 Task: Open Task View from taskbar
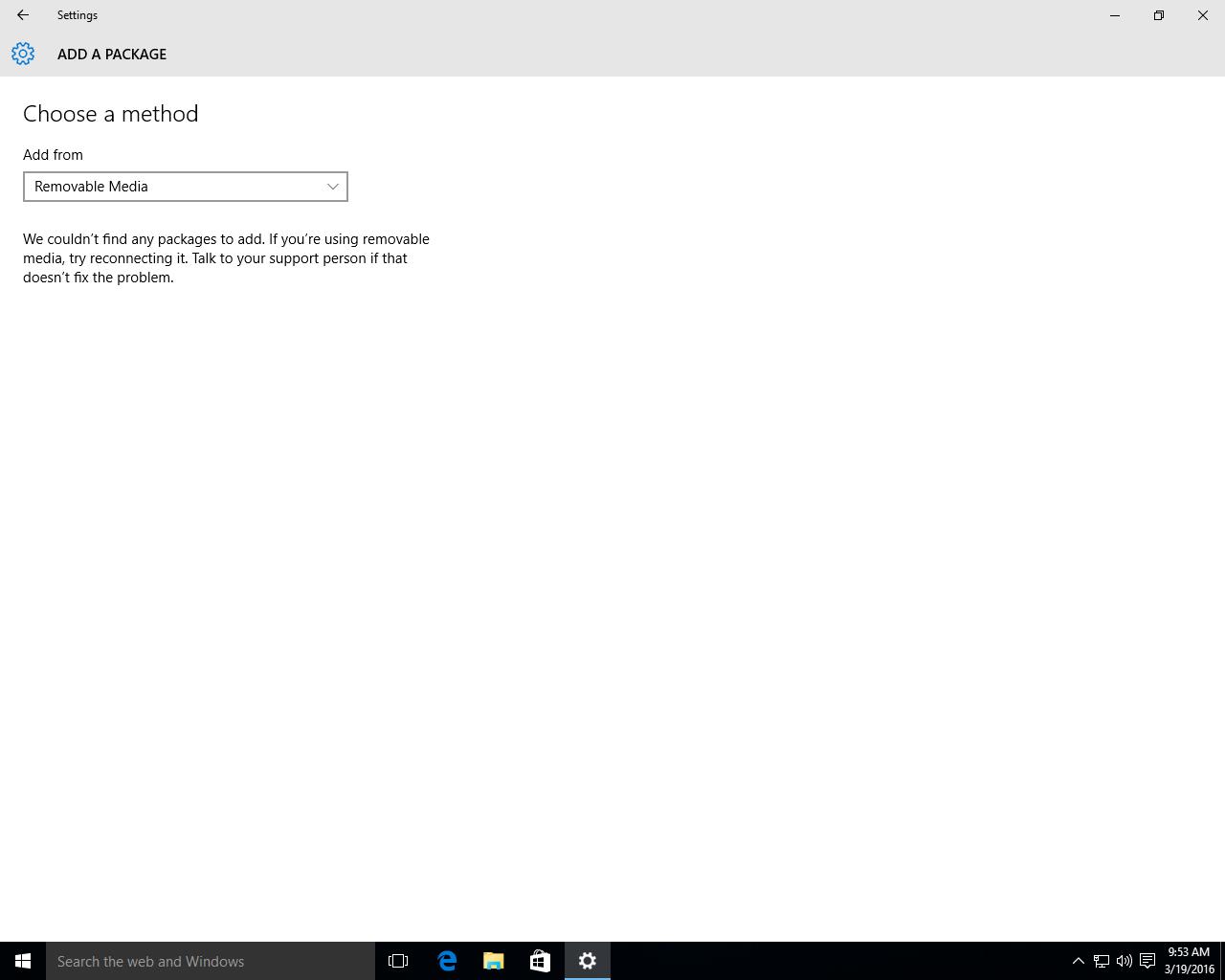pos(398,961)
